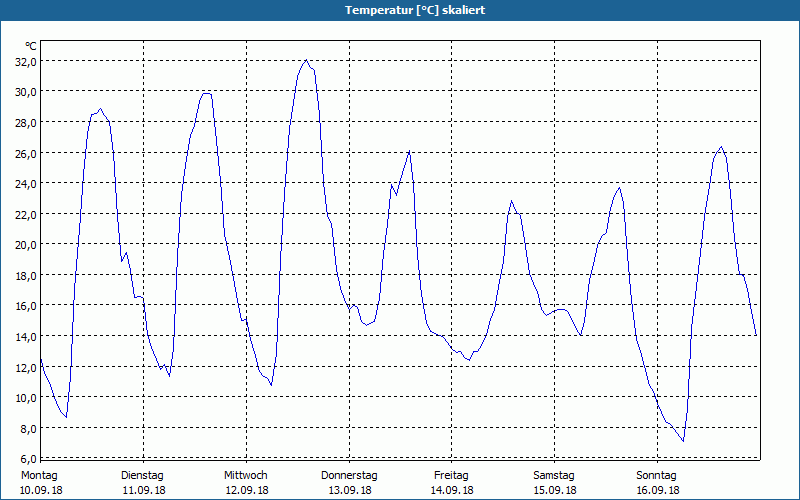
Task: Select the 32,0 axis value
Action: point(26,62)
